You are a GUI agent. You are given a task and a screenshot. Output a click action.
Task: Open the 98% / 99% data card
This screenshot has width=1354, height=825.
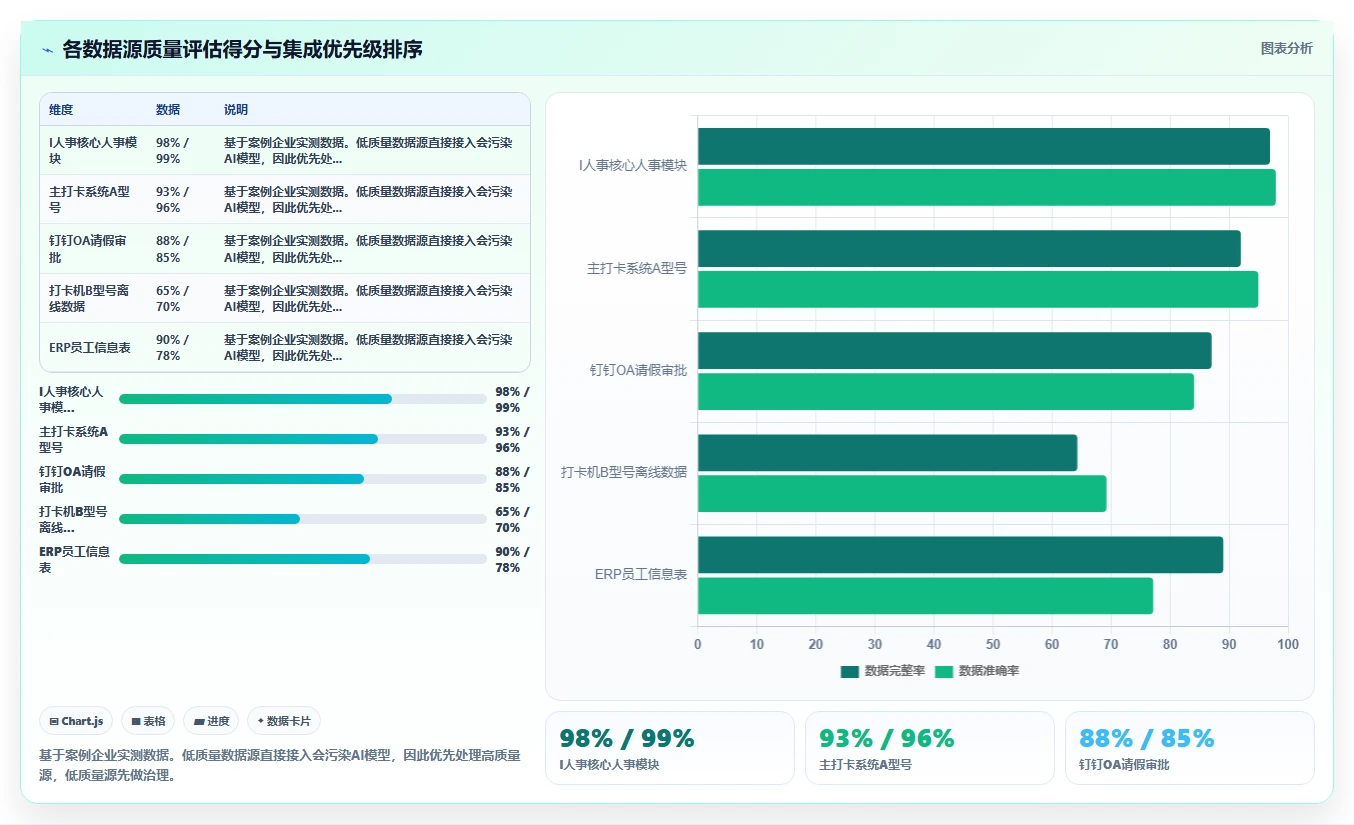coord(670,748)
